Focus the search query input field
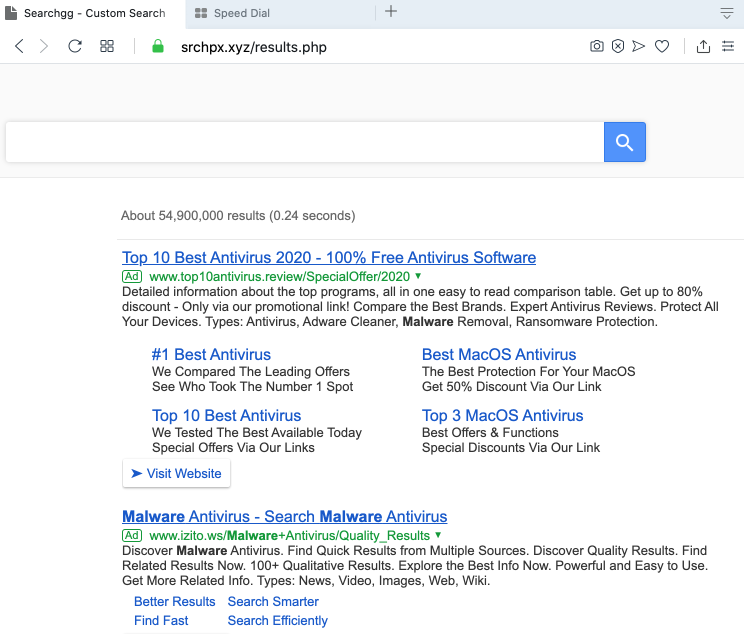 coord(304,142)
